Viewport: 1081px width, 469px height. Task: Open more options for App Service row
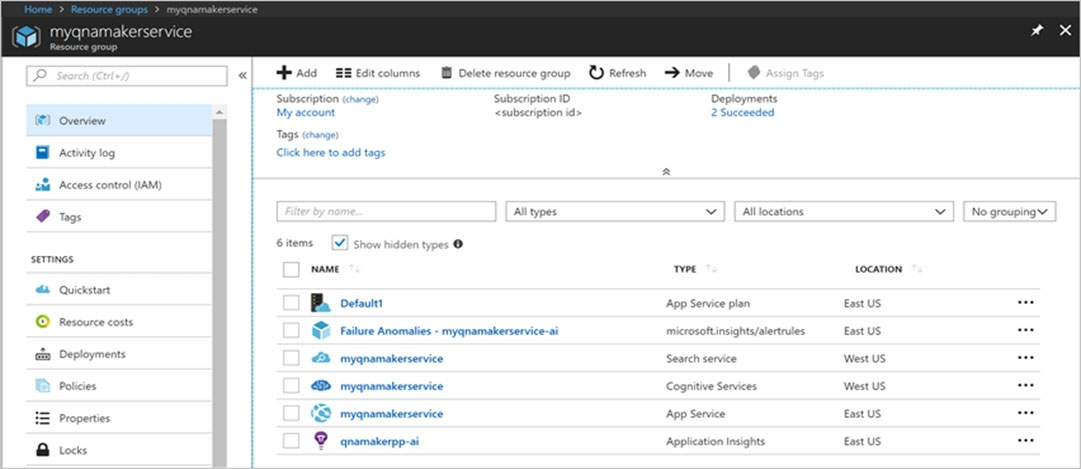pos(1025,413)
